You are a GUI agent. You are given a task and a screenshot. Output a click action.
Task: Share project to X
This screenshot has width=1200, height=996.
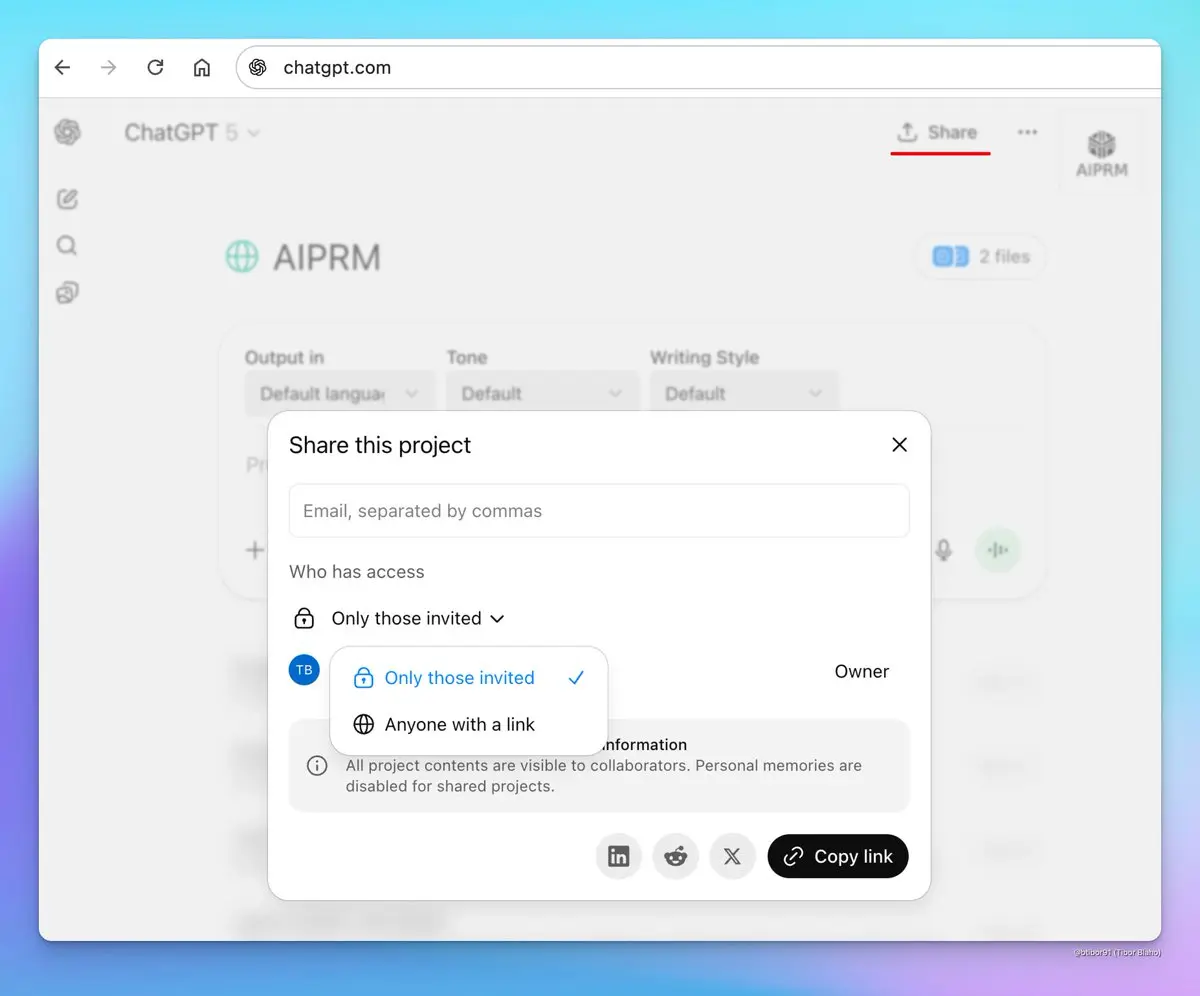732,857
